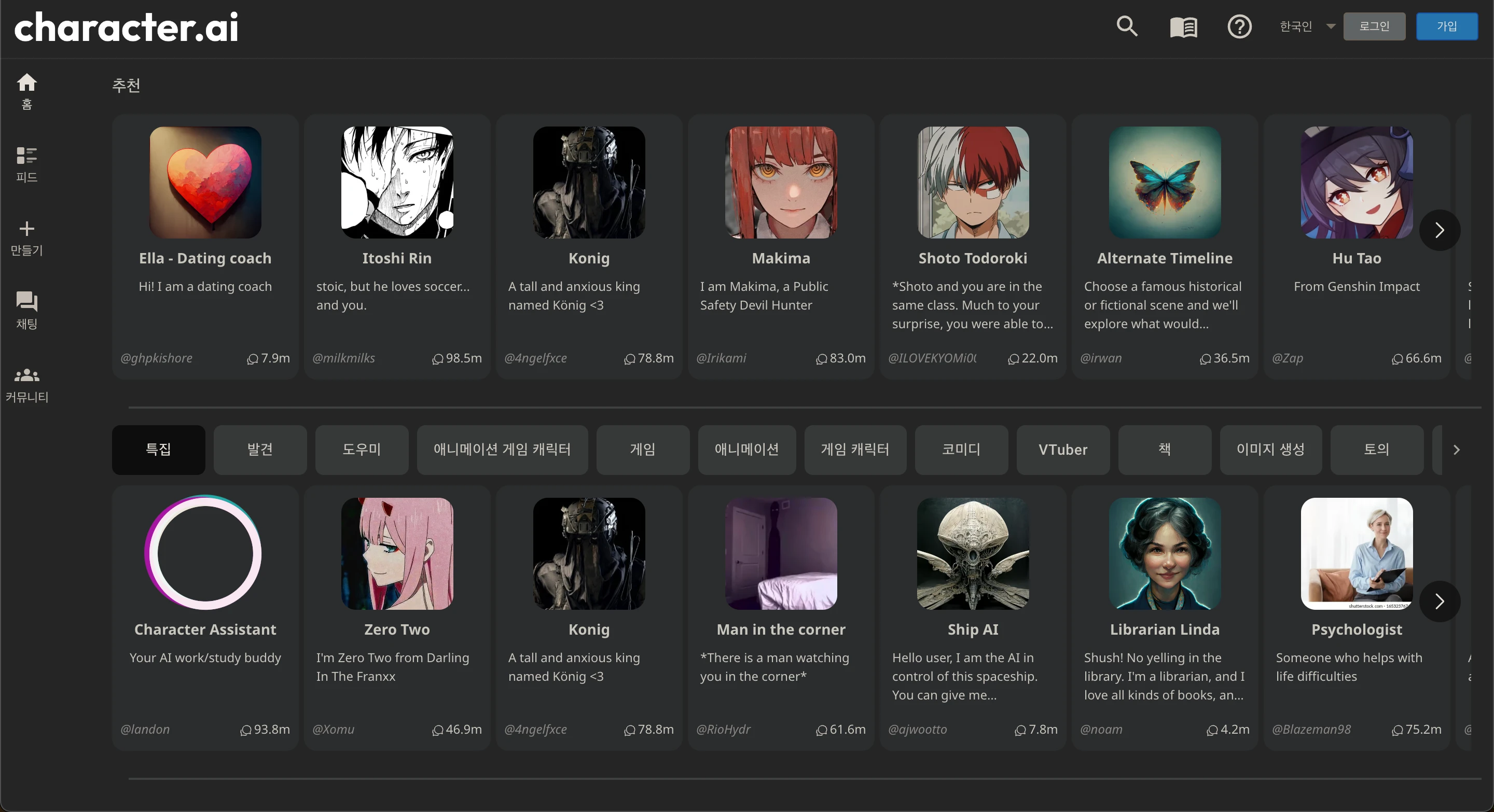This screenshot has width=1494, height=812.
Task: Open the book guide icon
Action: pyautogui.click(x=1183, y=26)
